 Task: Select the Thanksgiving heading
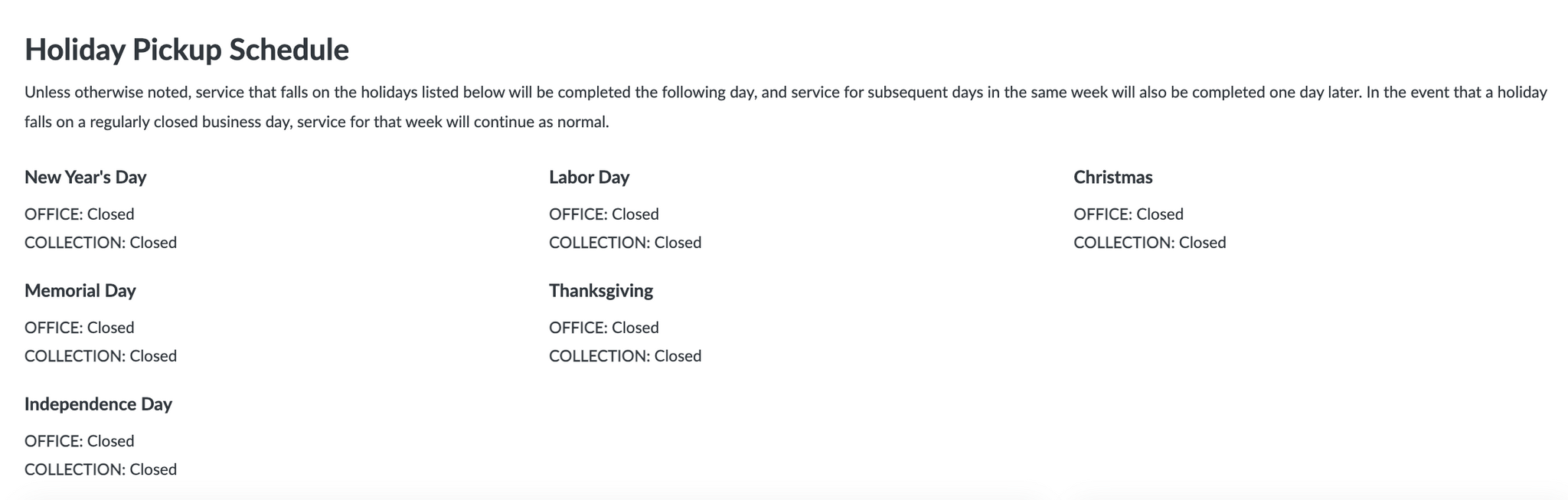click(601, 291)
